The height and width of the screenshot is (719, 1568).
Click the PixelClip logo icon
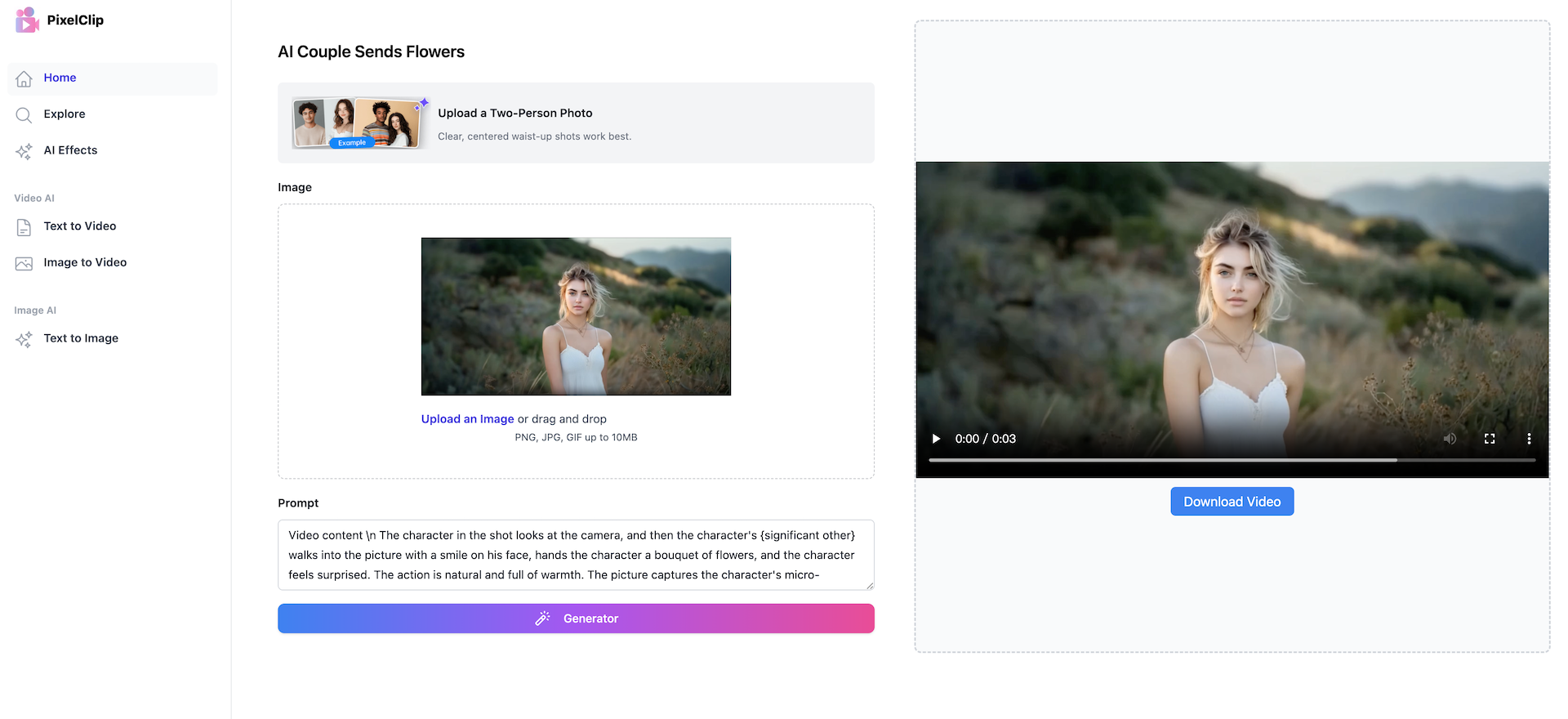[x=27, y=20]
